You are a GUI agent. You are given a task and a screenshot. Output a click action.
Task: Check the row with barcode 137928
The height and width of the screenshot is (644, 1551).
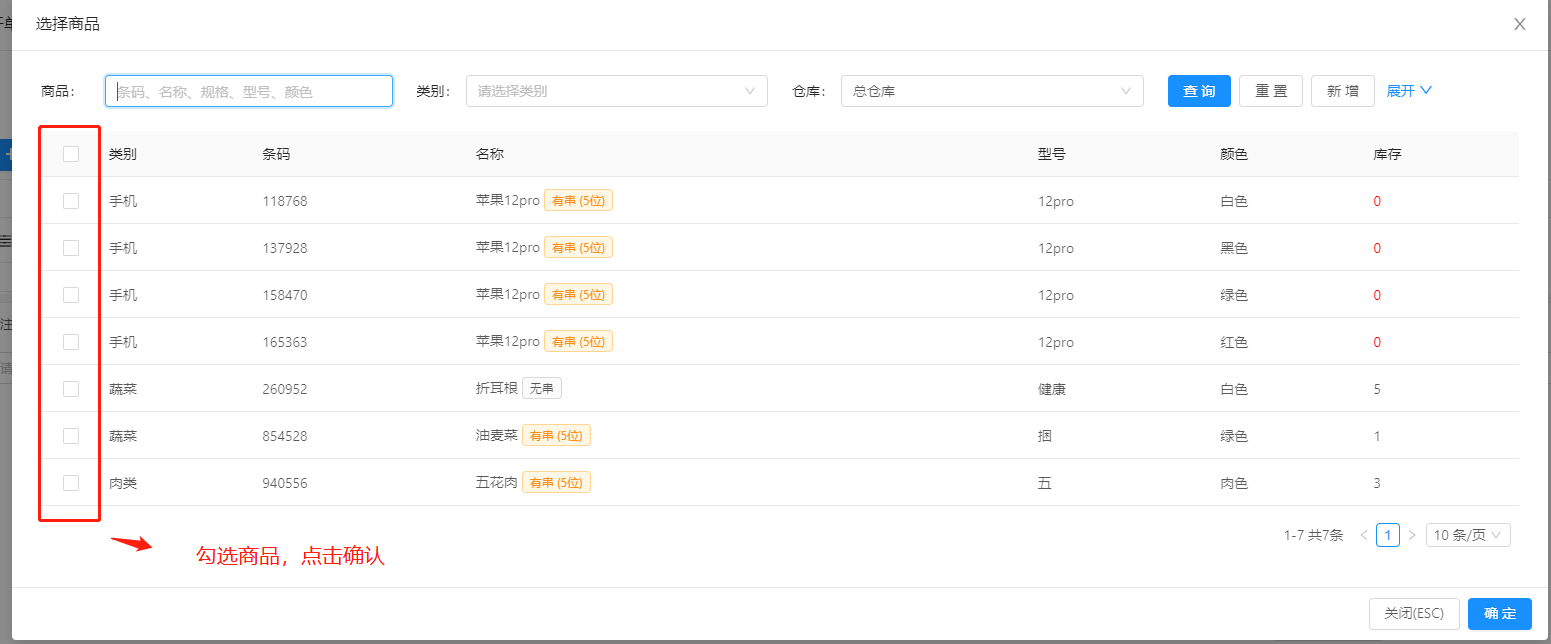tap(71, 248)
